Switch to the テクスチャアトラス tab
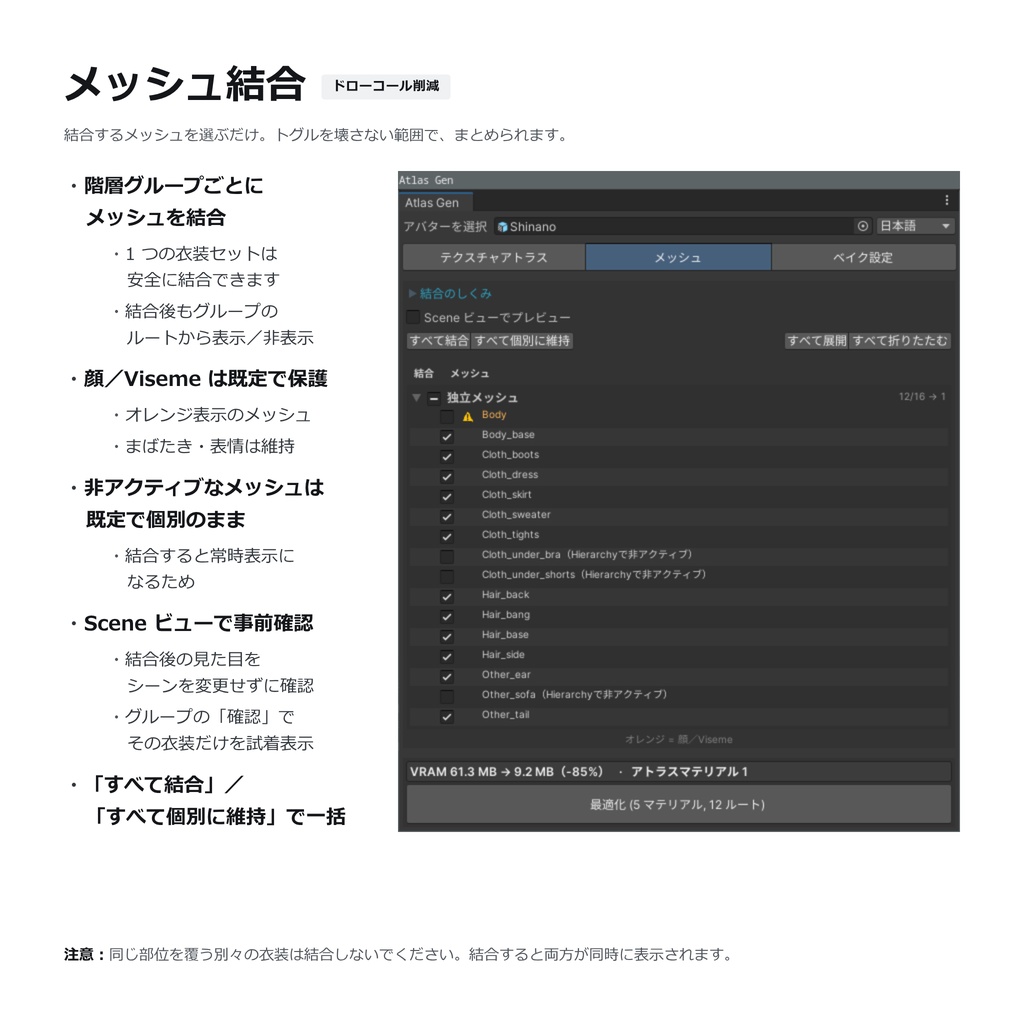The height and width of the screenshot is (1024, 1024). pos(494,257)
